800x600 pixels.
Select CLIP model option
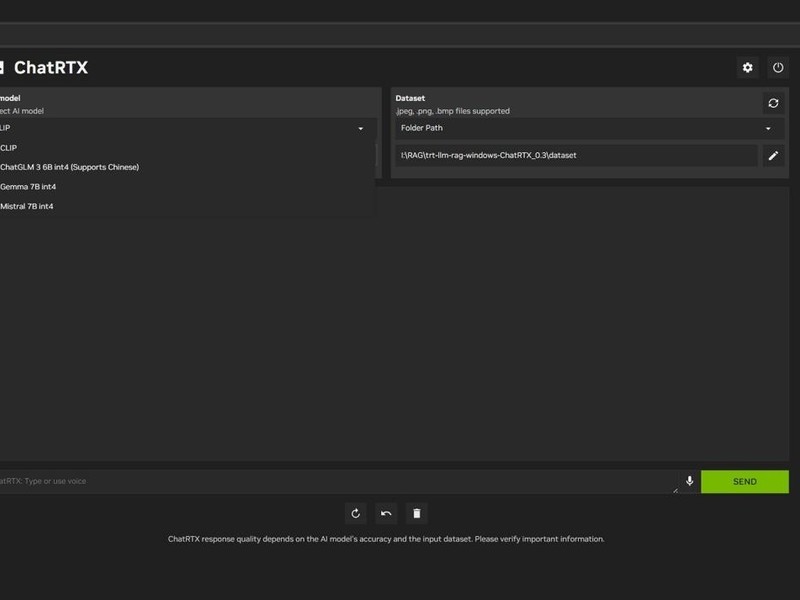(187, 148)
